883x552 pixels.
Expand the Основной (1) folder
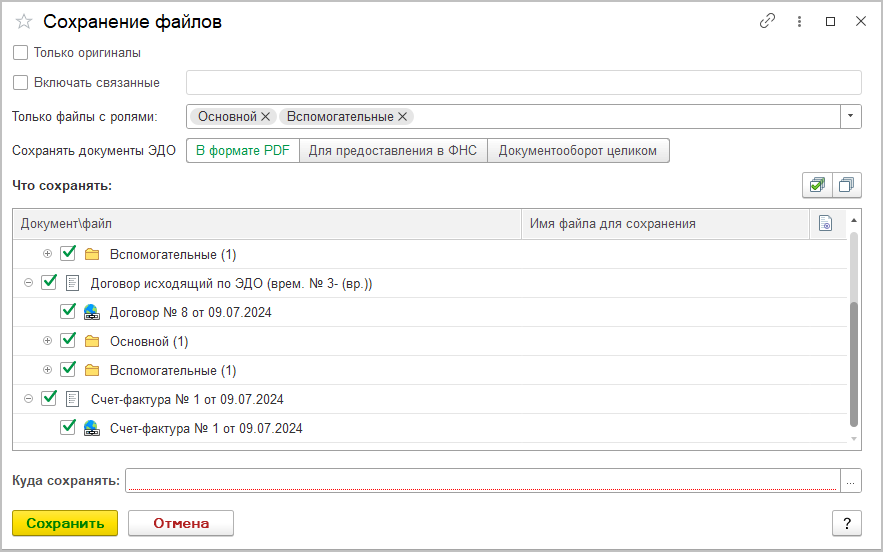coord(47,341)
